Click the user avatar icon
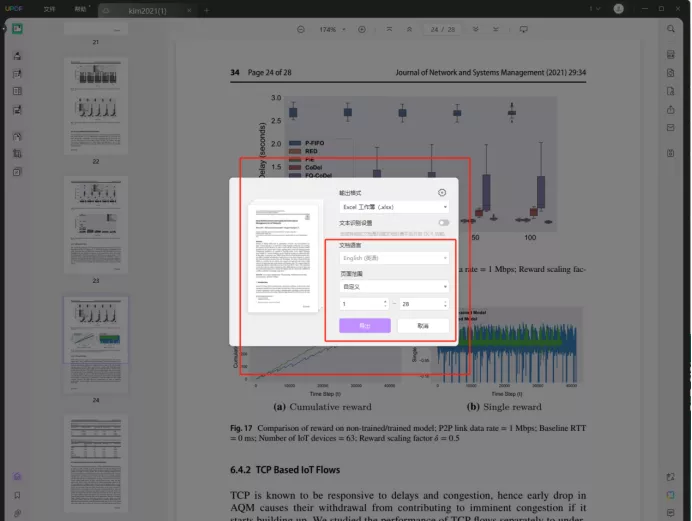692x521 pixels. point(619,8)
